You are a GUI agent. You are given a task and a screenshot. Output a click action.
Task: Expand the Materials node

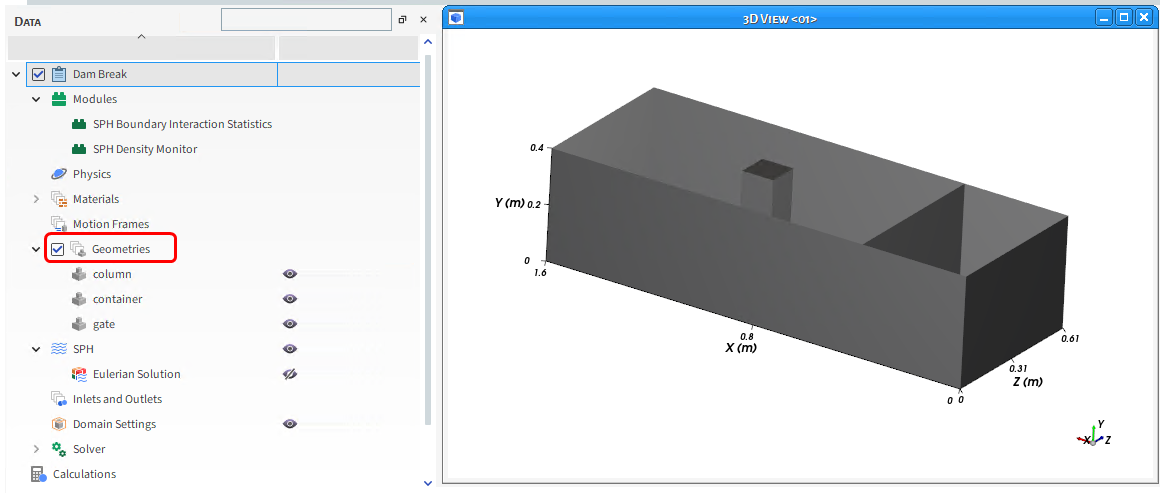click(x=36, y=199)
